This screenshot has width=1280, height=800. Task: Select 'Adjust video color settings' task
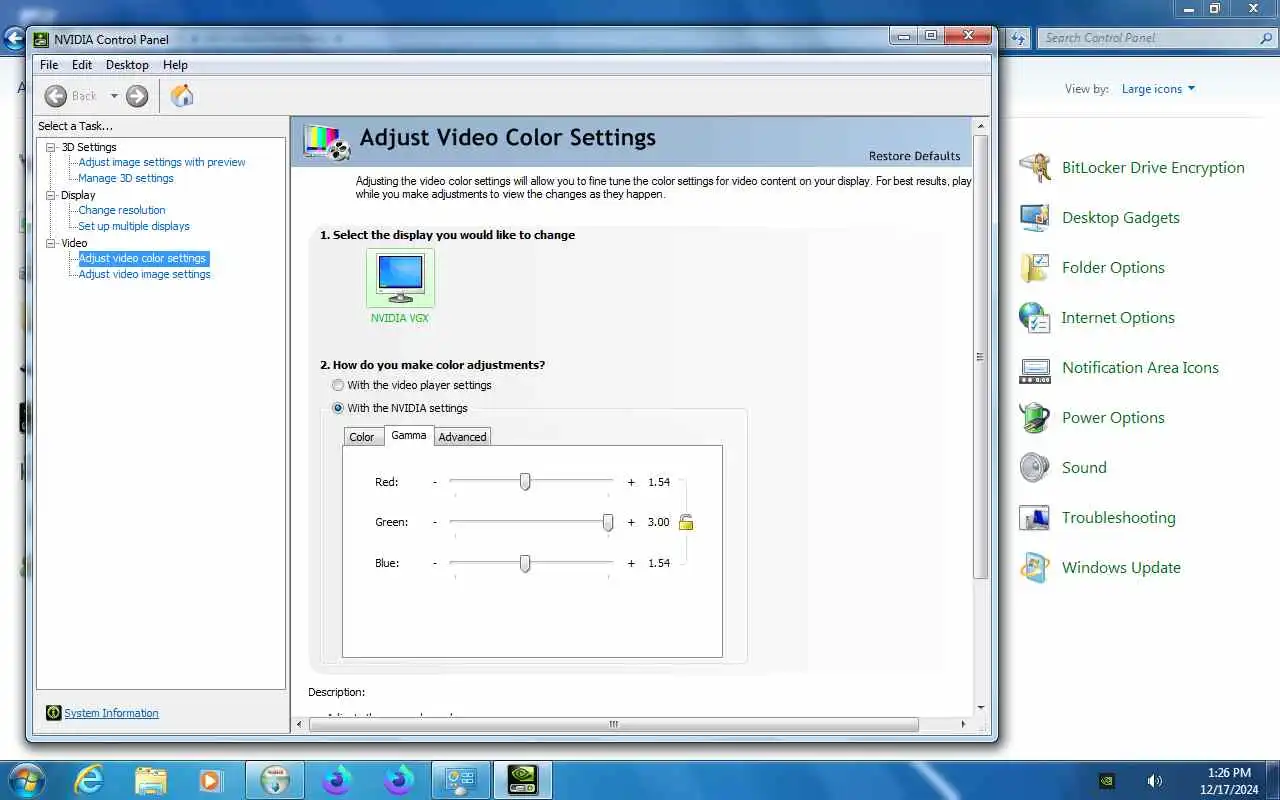[x=143, y=258]
